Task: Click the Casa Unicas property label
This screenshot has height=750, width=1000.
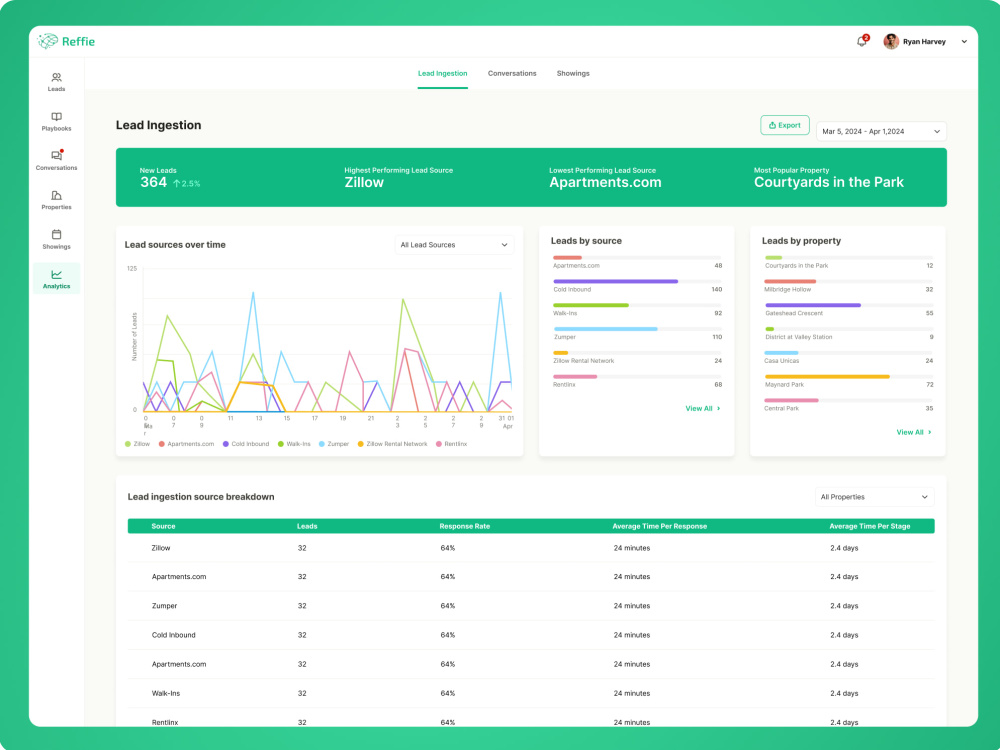Action: pos(781,361)
